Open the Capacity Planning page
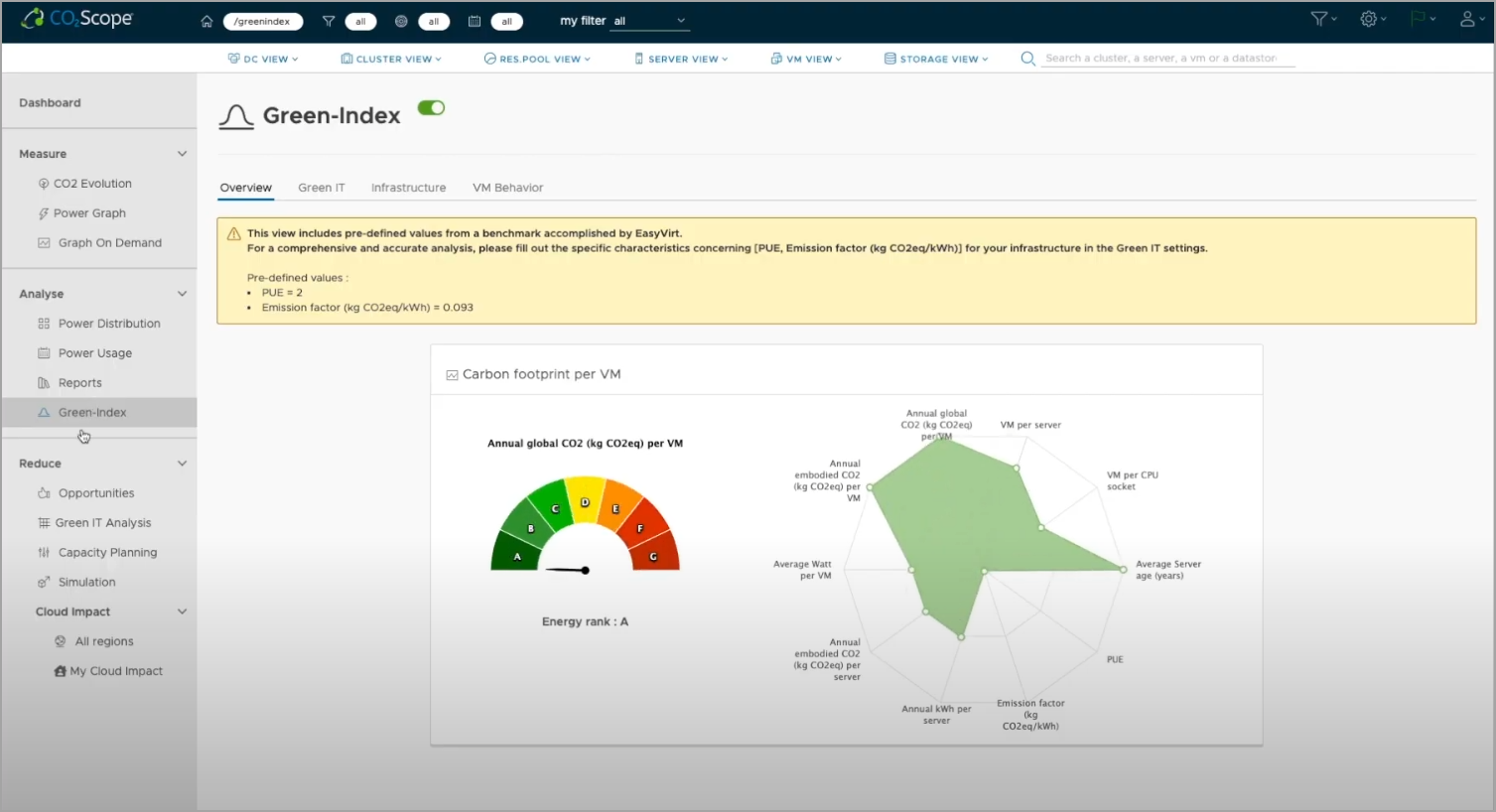This screenshot has height=812, width=1496. click(107, 553)
